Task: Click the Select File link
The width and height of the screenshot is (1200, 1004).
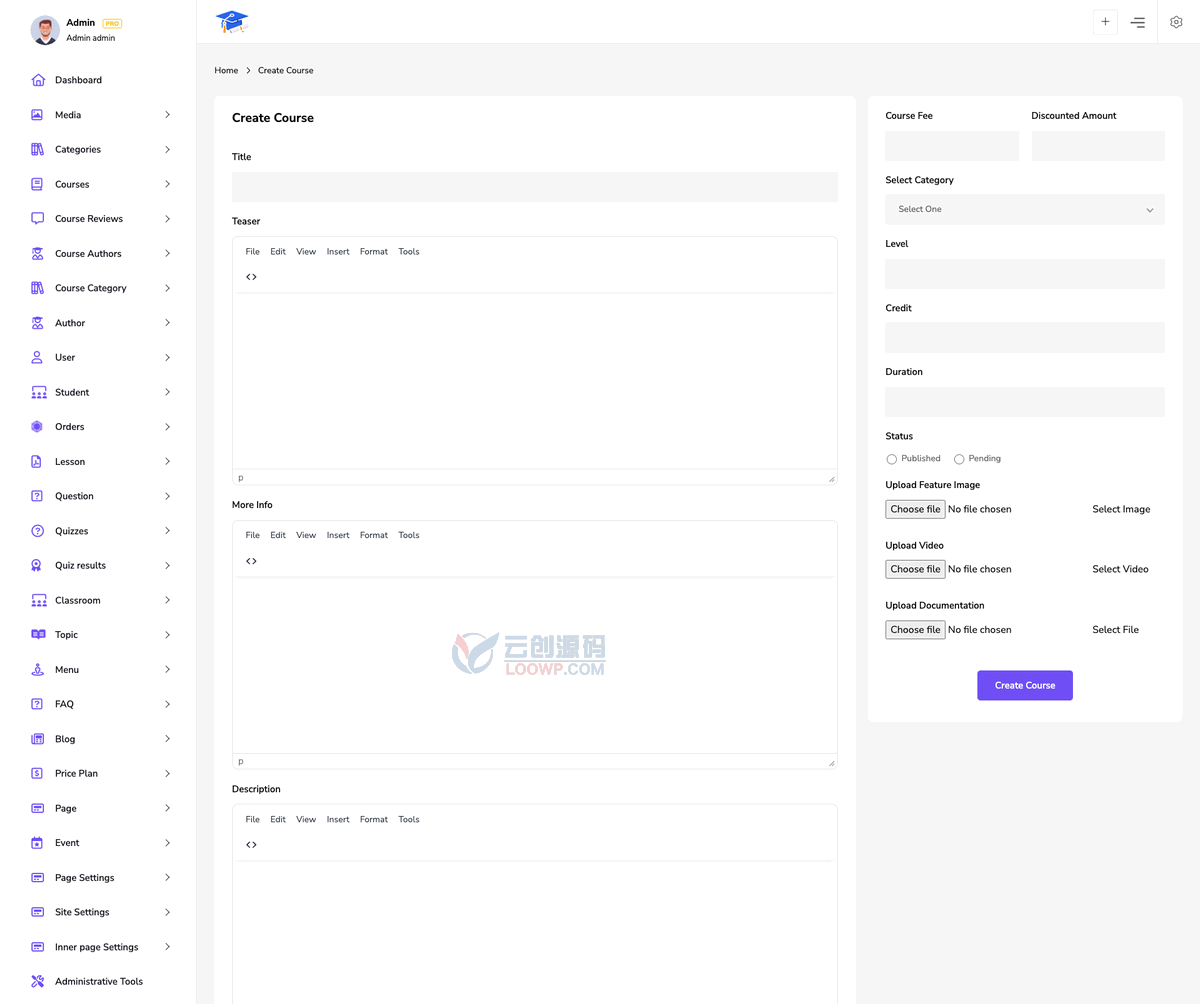Action: click(1115, 630)
